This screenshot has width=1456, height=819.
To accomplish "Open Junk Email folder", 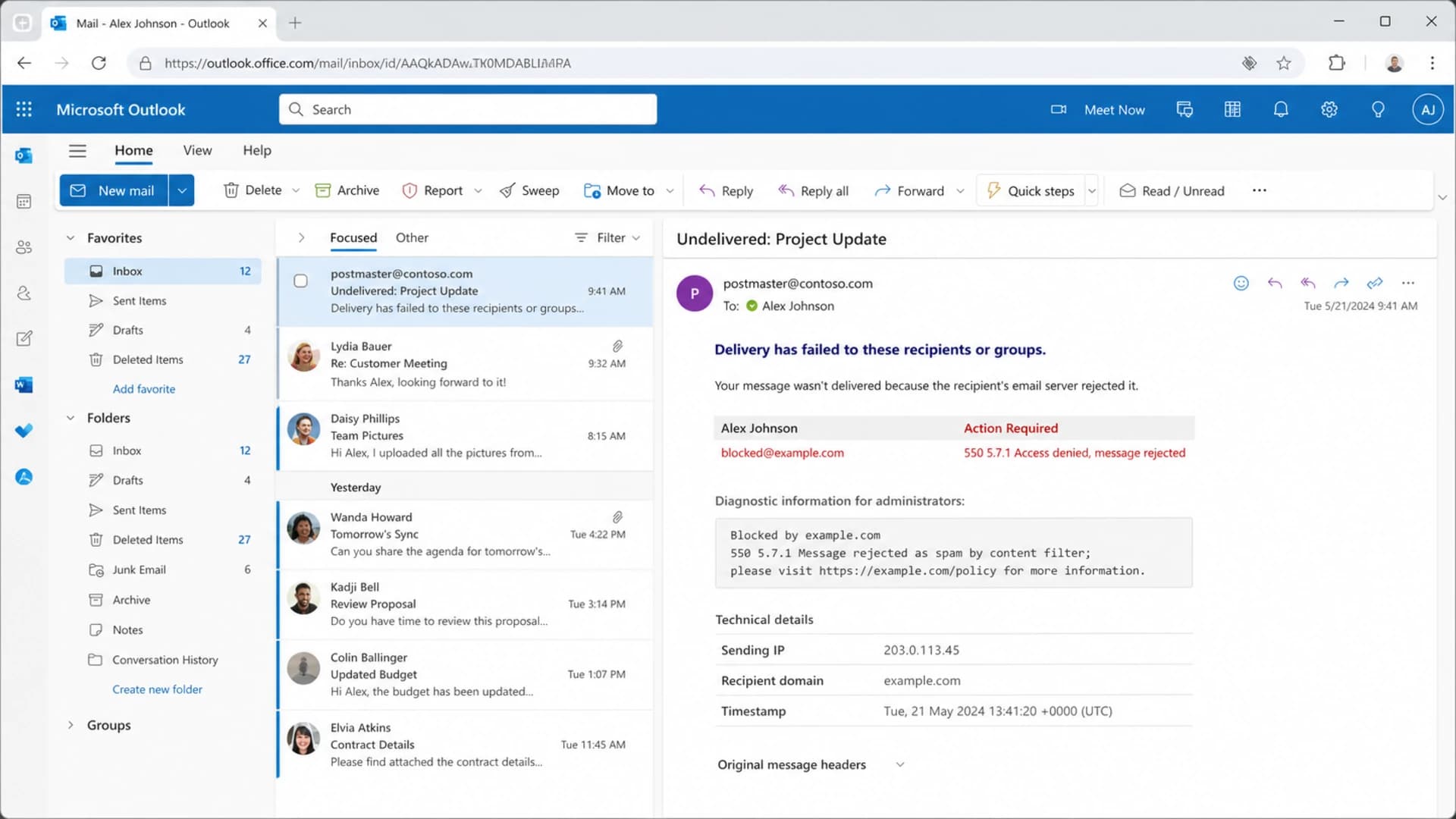I will pos(163,570).
